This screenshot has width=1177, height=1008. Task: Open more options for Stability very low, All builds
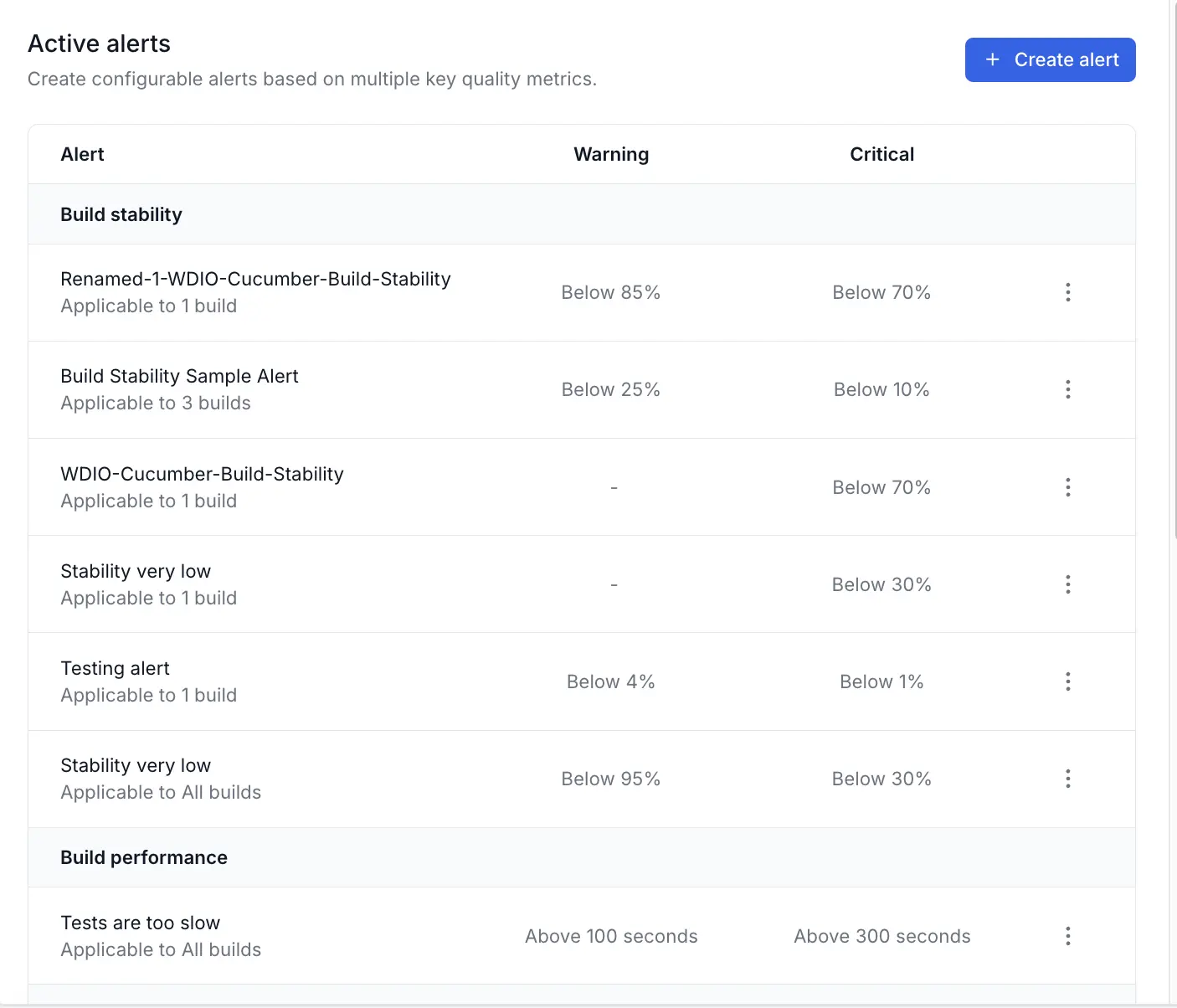tap(1067, 779)
